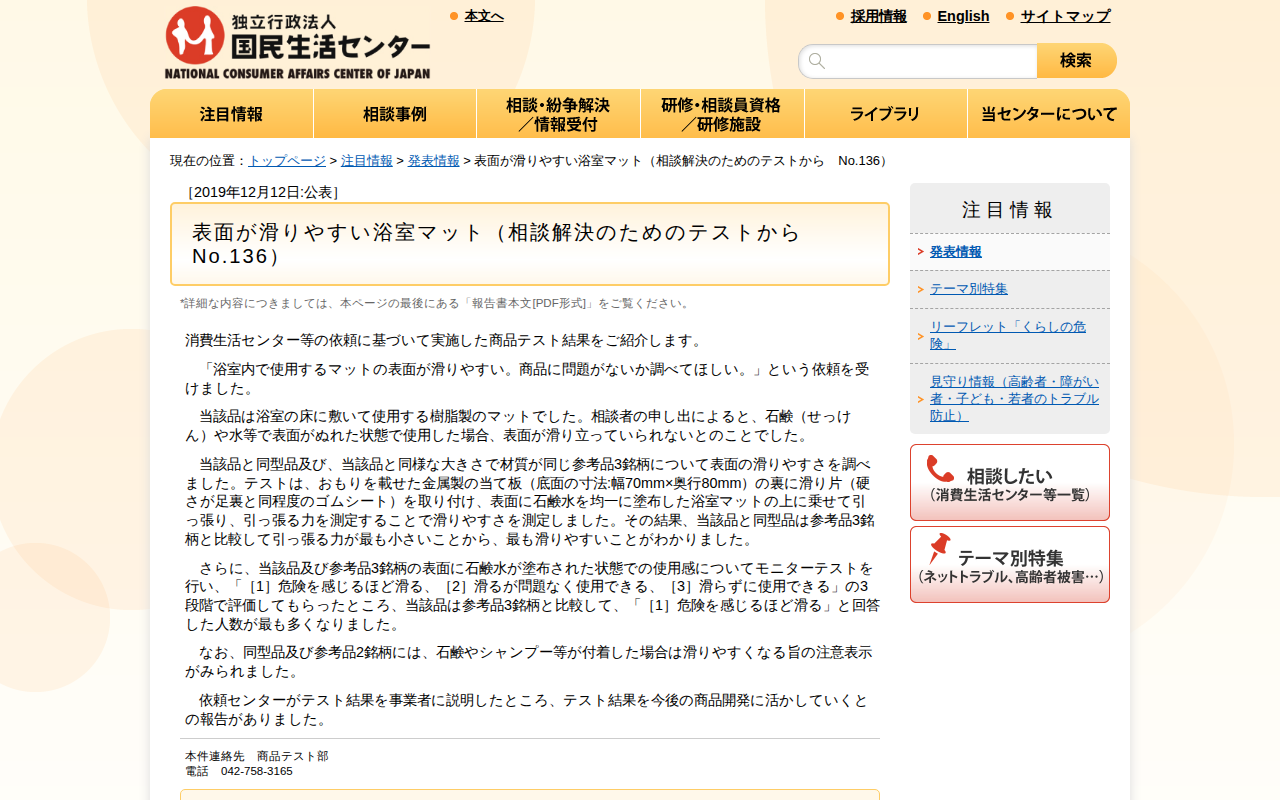
Task: Click the article title 表面が滑りやすい浴室マット
Action: pos(496,245)
